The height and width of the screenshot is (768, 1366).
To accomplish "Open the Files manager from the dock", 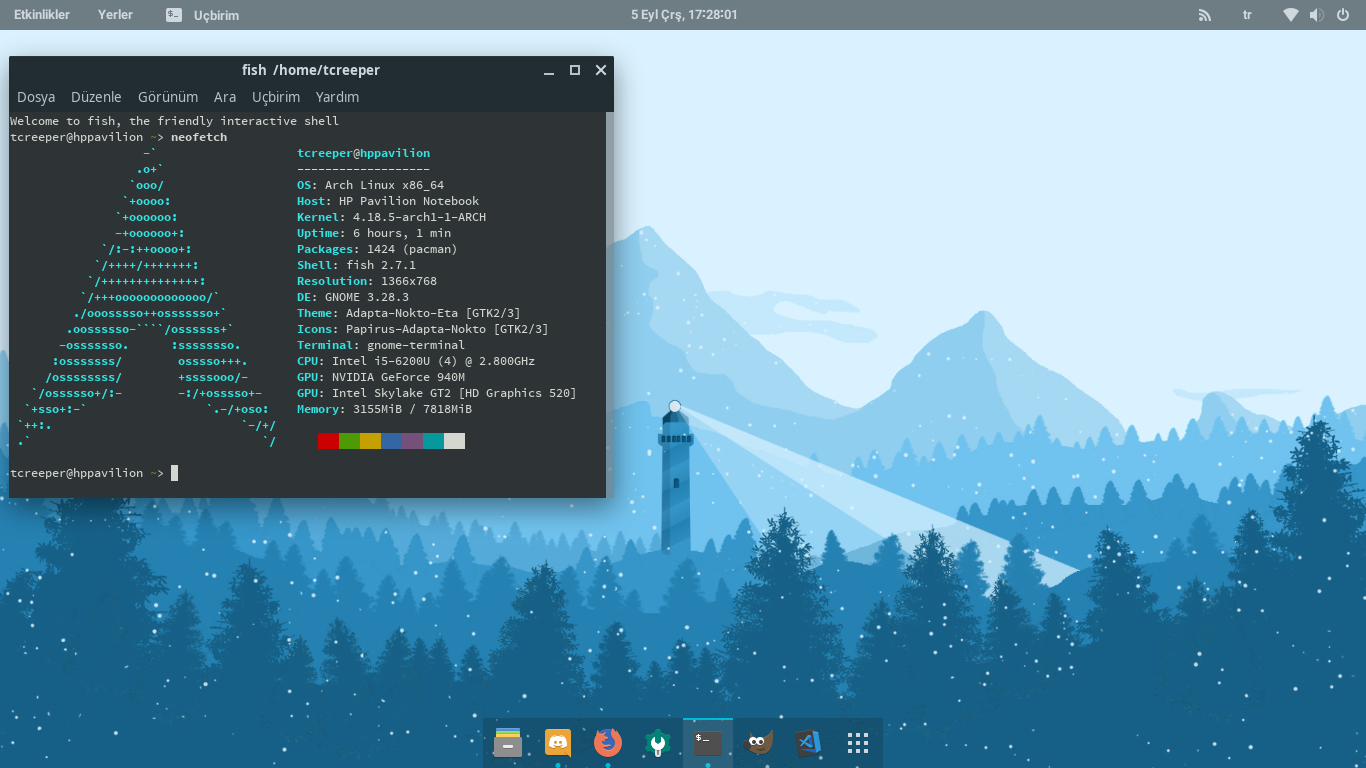I will [x=508, y=742].
